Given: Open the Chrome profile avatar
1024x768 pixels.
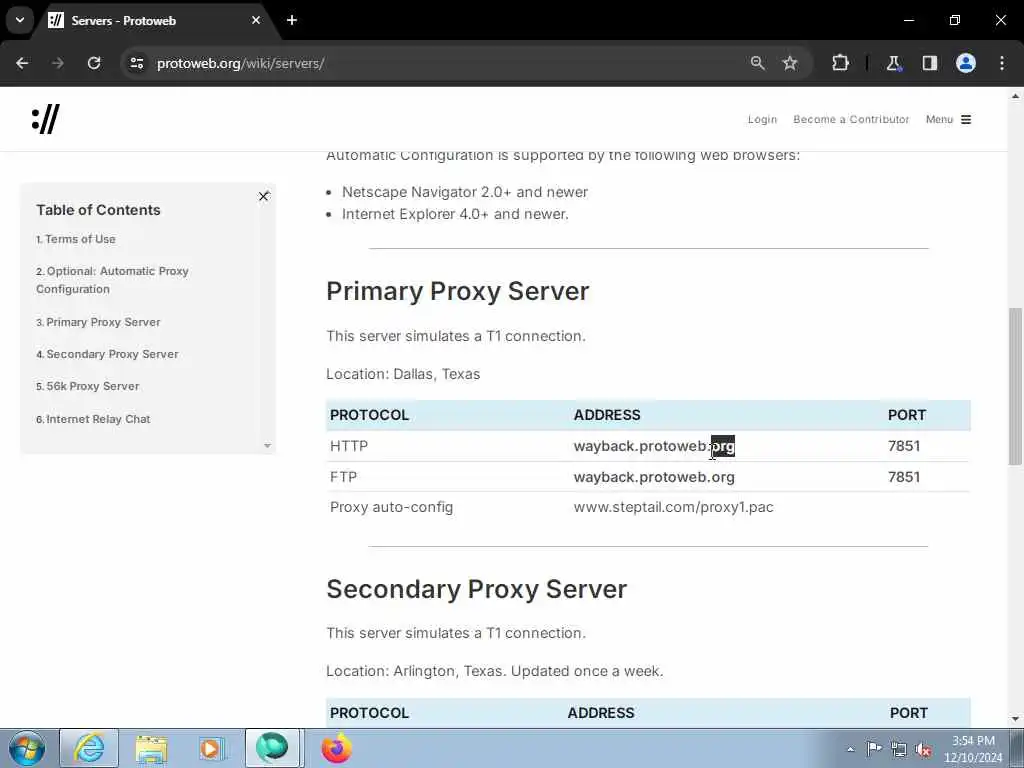Looking at the screenshot, I should click(966, 63).
